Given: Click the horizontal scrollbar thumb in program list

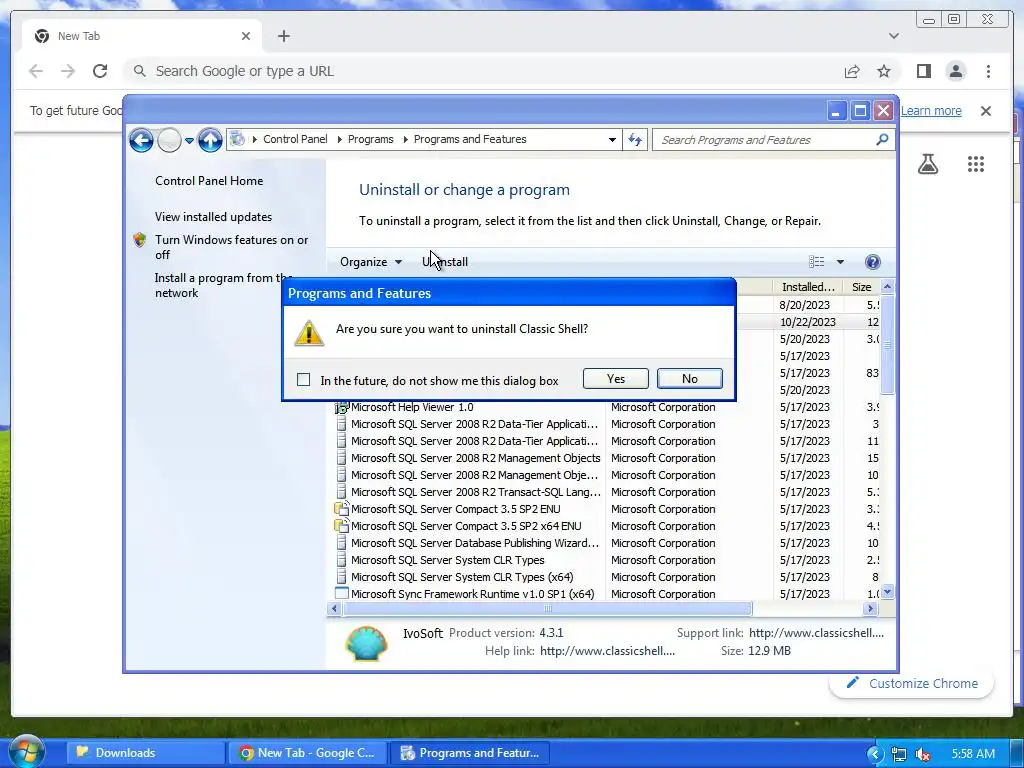Looking at the screenshot, I should point(547,609).
